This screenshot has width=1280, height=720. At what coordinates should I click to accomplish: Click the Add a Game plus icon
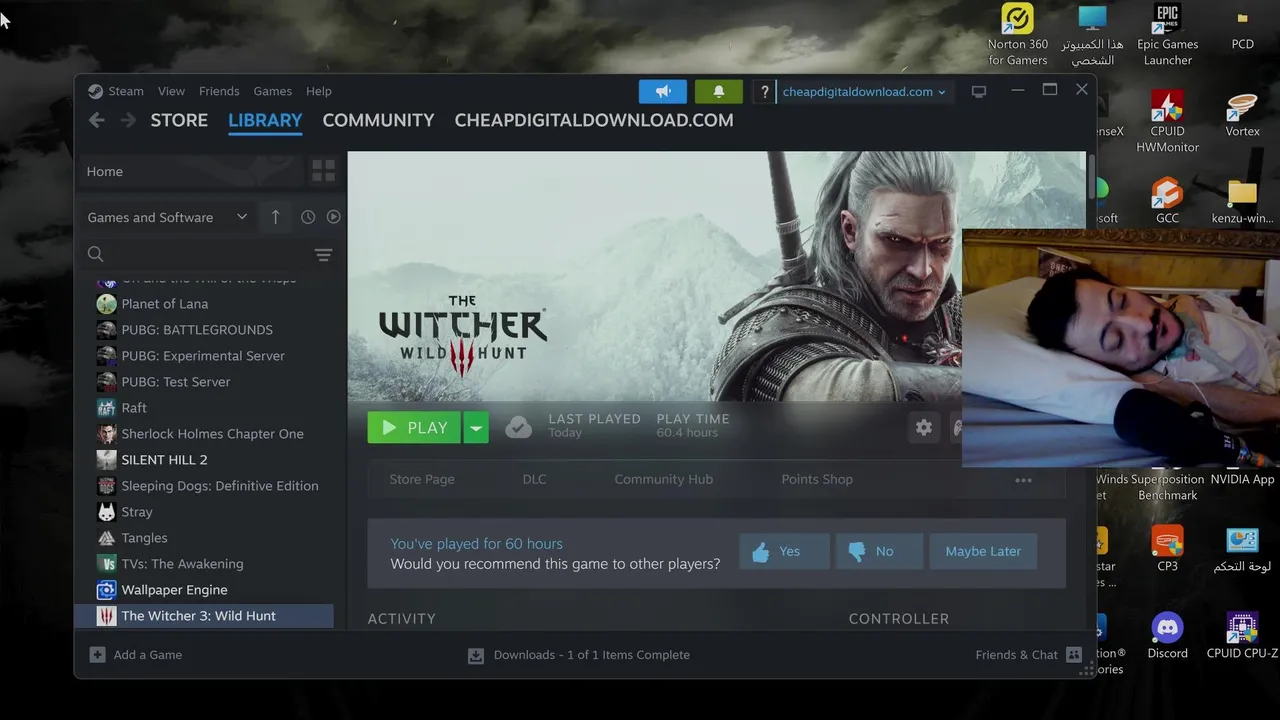click(x=97, y=655)
